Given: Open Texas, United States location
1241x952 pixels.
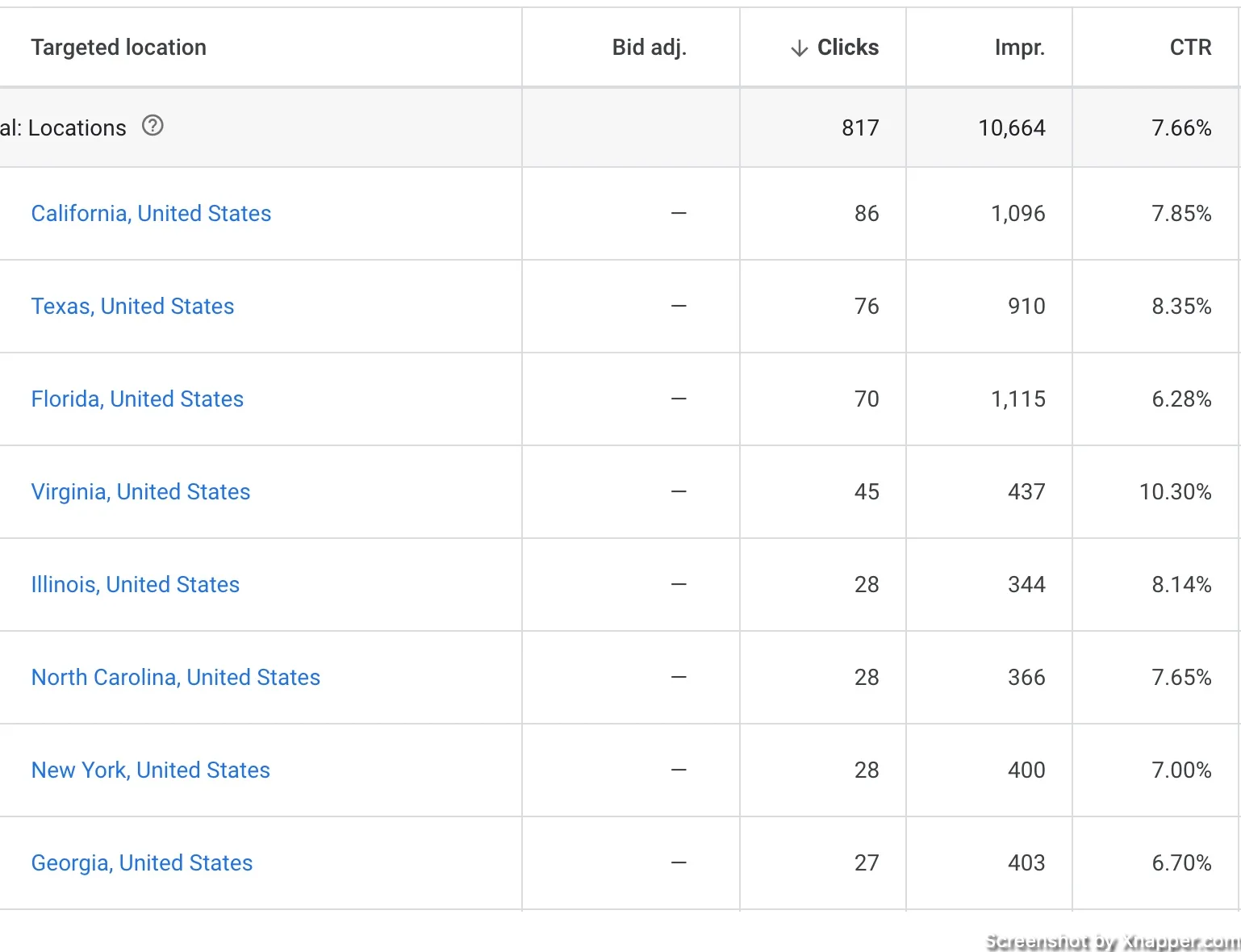Looking at the screenshot, I should [x=132, y=306].
